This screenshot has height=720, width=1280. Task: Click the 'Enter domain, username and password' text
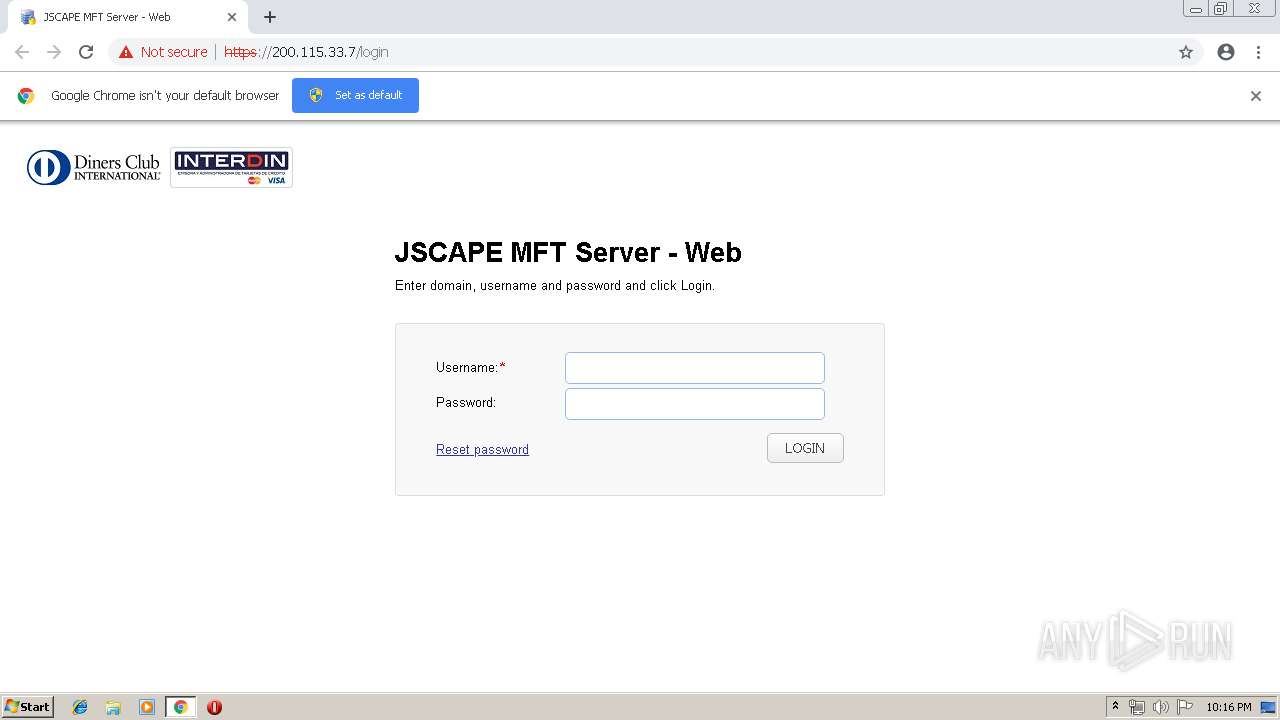(x=555, y=286)
